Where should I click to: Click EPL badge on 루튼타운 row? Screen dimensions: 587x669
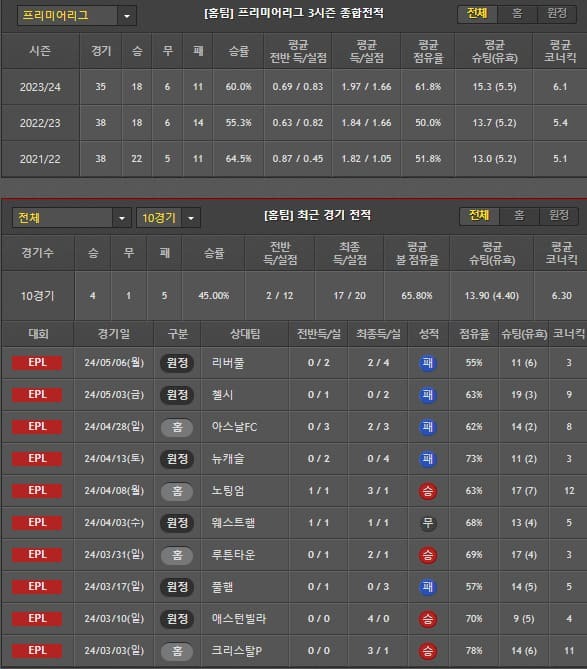click(37, 555)
